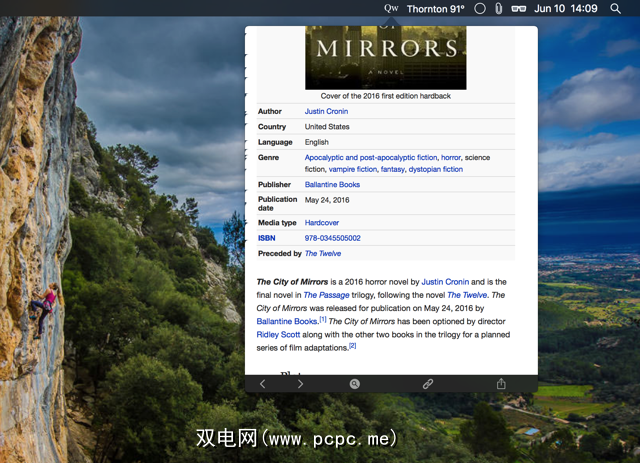This screenshot has height=463, width=640.
Task: Open Thornton 91° weather menu item
Action: tap(436, 9)
